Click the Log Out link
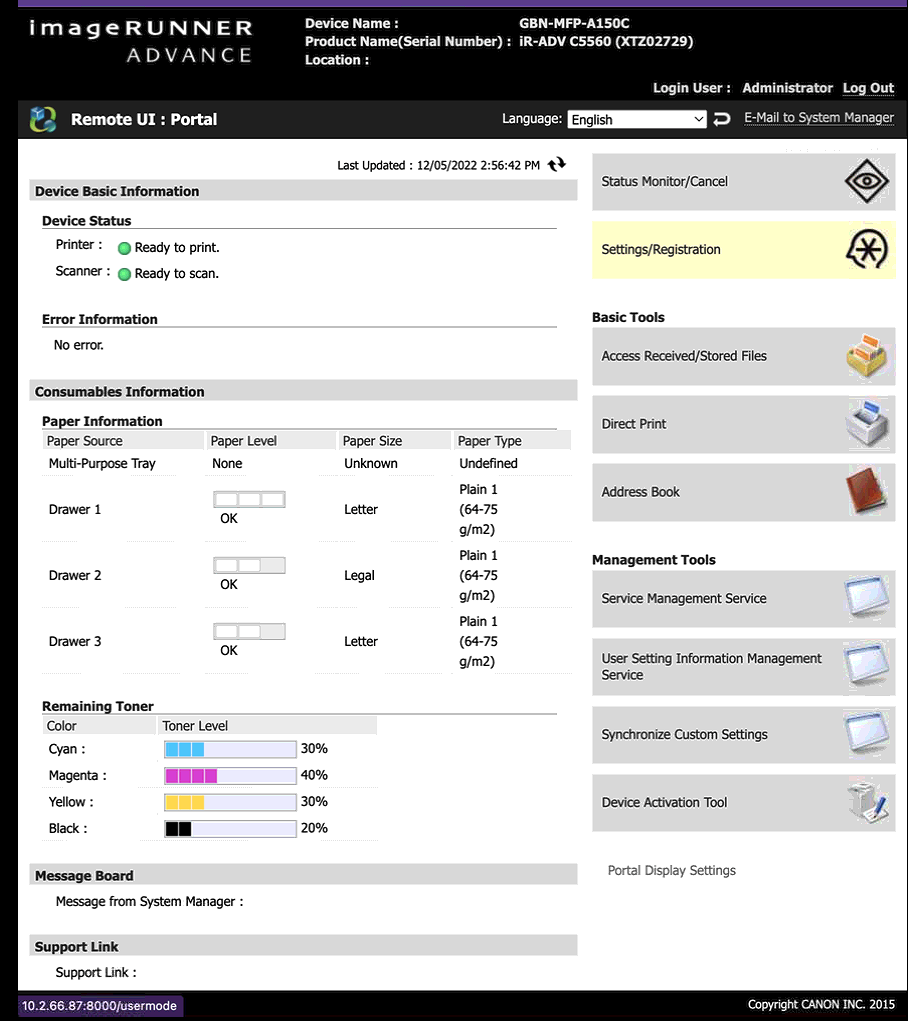The image size is (908, 1021). (868, 88)
